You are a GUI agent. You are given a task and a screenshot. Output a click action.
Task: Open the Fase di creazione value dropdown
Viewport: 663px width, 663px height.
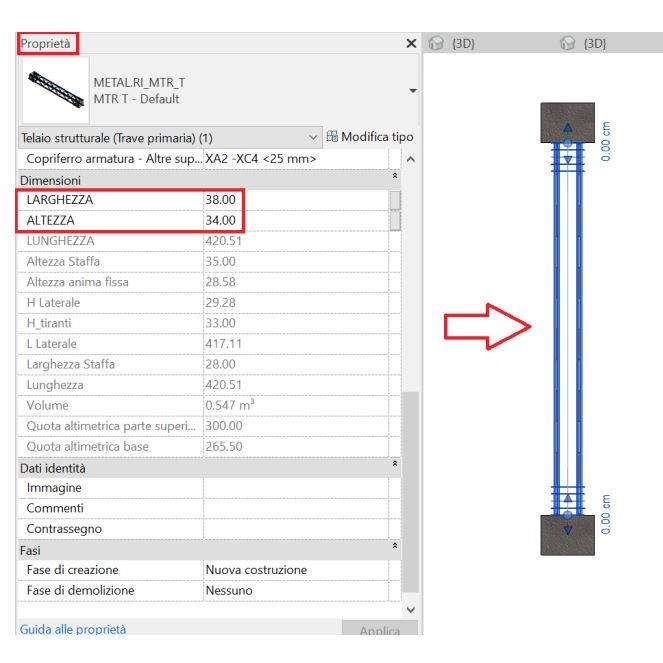(300, 570)
